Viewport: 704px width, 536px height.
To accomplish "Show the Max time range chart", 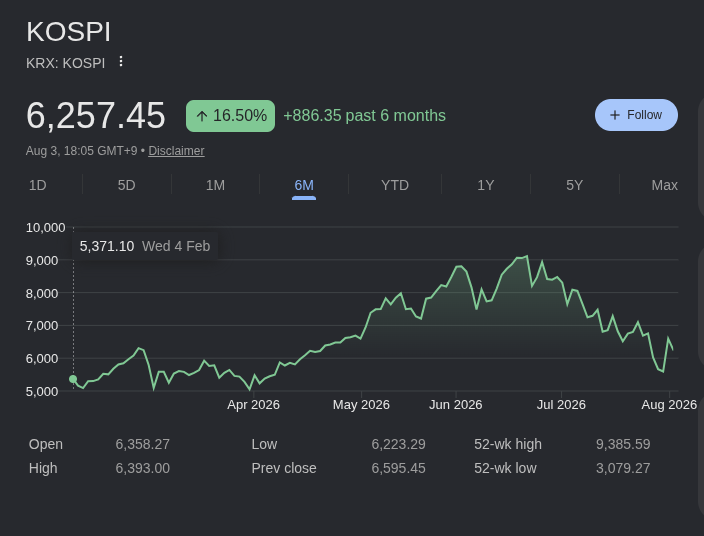I will (x=664, y=185).
